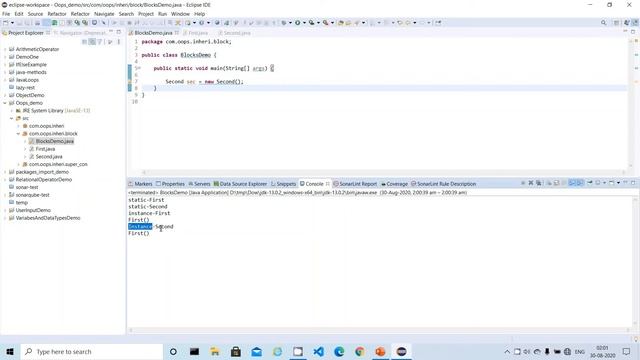Screen dimensions: 640x360
Task: Toggle Pin Console button
Action: (590, 183)
